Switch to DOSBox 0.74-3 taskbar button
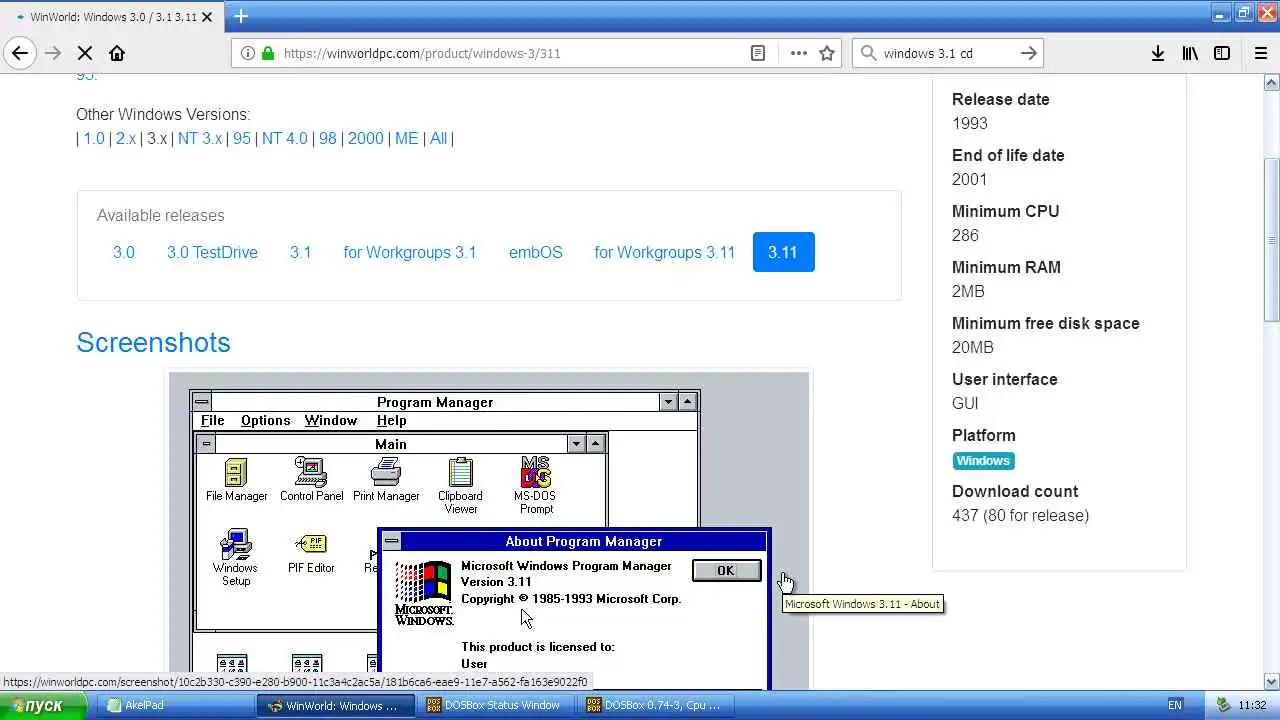 [657, 705]
